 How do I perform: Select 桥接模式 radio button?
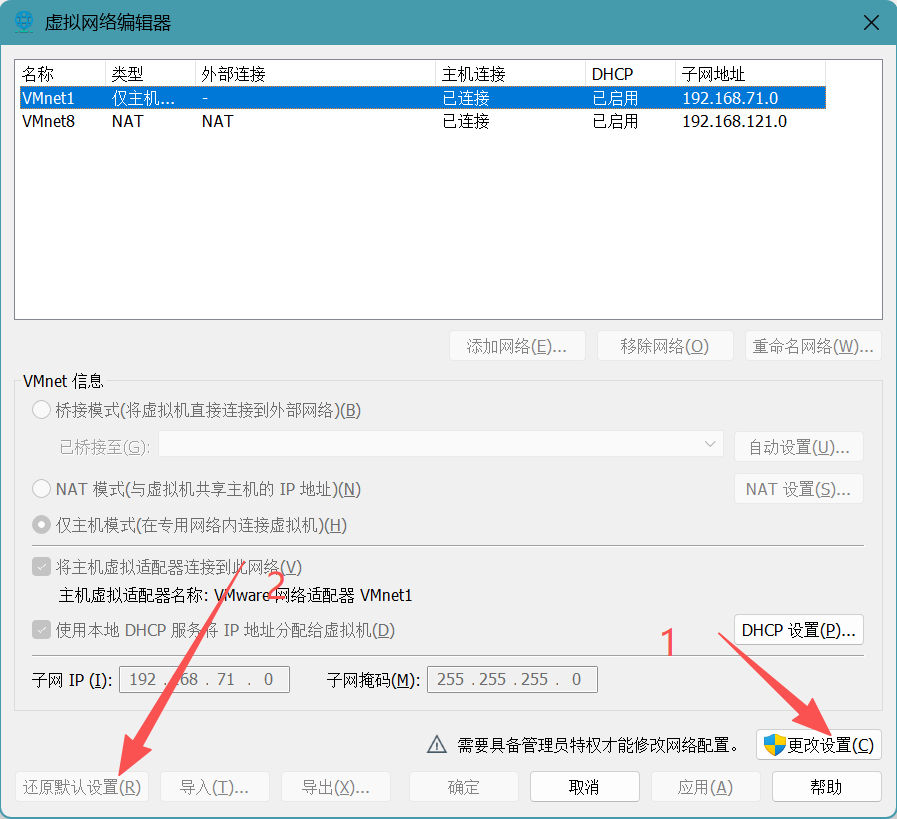coord(41,410)
